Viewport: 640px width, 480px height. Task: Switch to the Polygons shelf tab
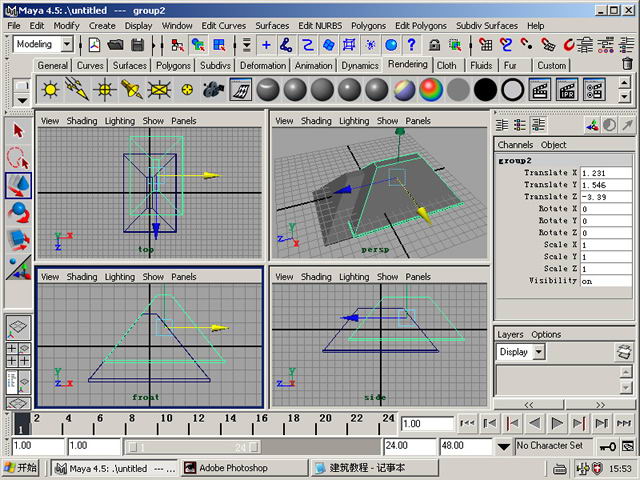(x=173, y=65)
